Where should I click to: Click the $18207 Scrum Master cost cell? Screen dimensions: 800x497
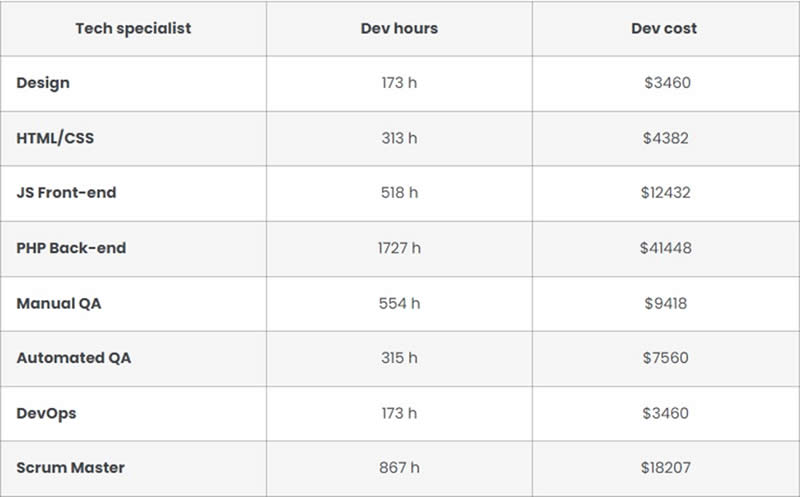point(665,468)
